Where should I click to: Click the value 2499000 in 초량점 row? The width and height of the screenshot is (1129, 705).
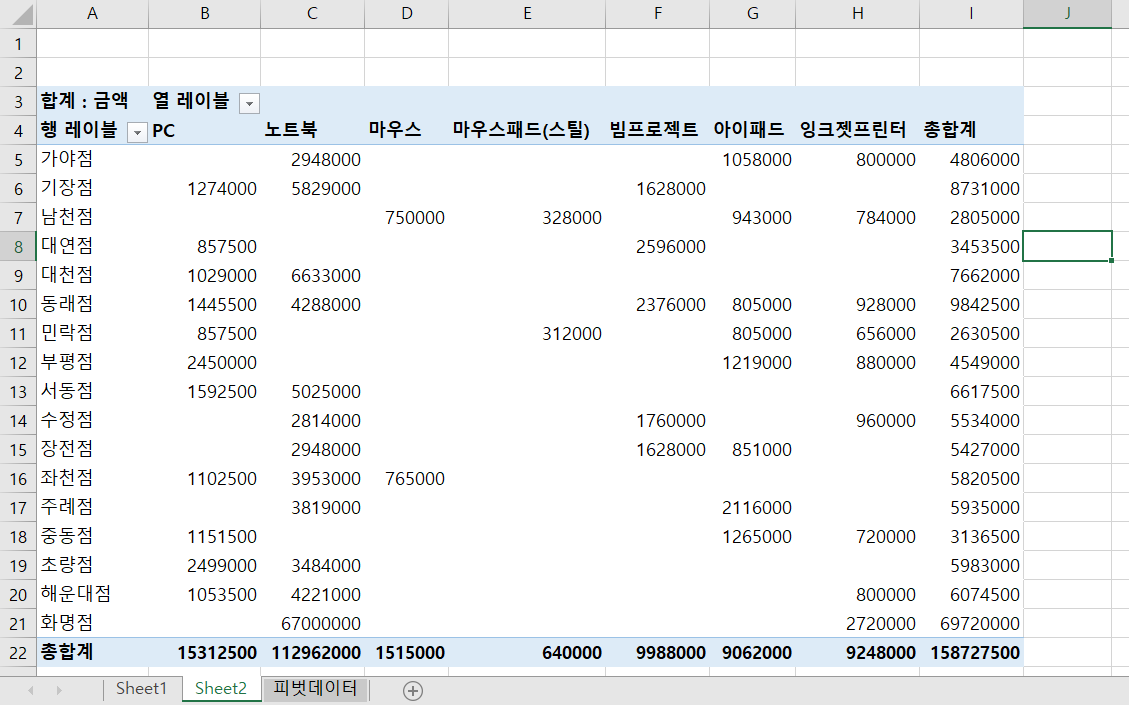204,566
